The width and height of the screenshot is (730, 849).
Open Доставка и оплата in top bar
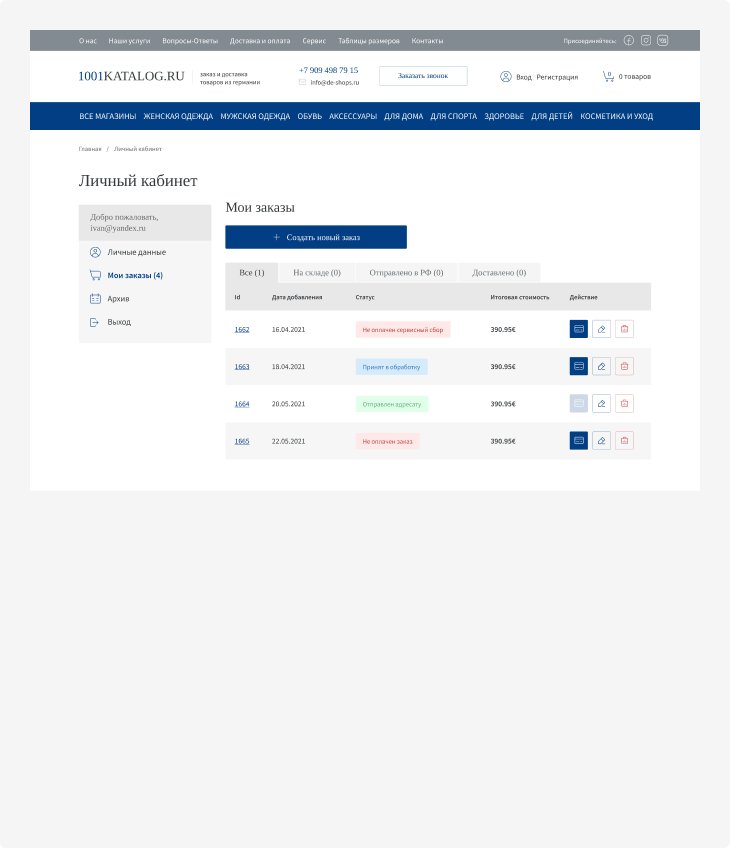pos(260,41)
